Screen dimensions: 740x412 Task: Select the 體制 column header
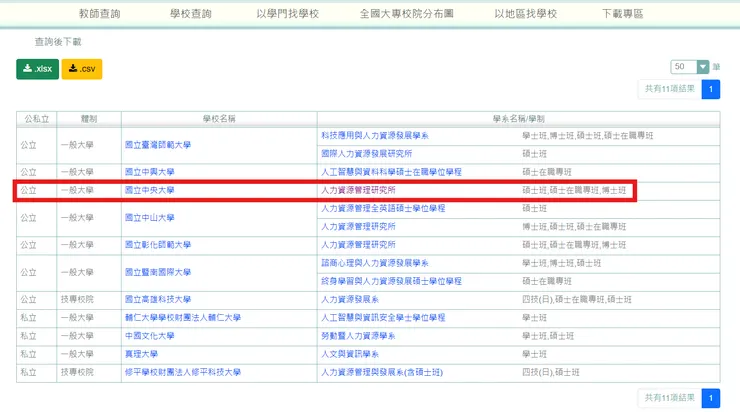click(x=89, y=119)
